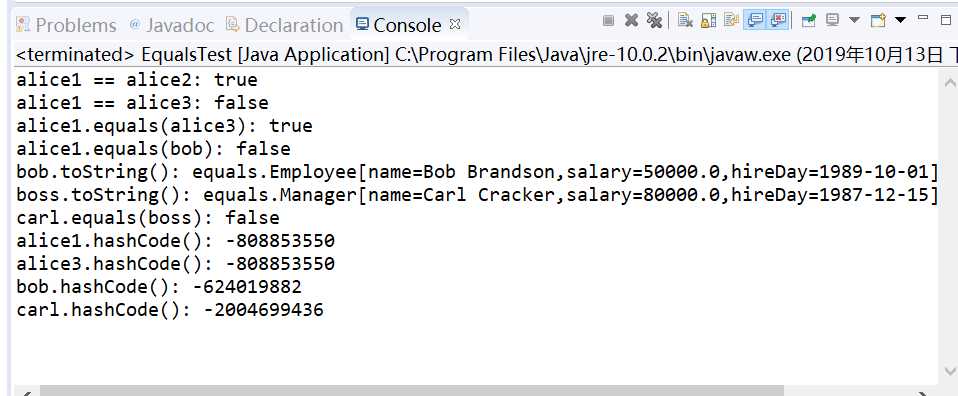The width and height of the screenshot is (958, 396).
Task: Click the horizontal scrollbar thumb
Action: click(x=411, y=391)
